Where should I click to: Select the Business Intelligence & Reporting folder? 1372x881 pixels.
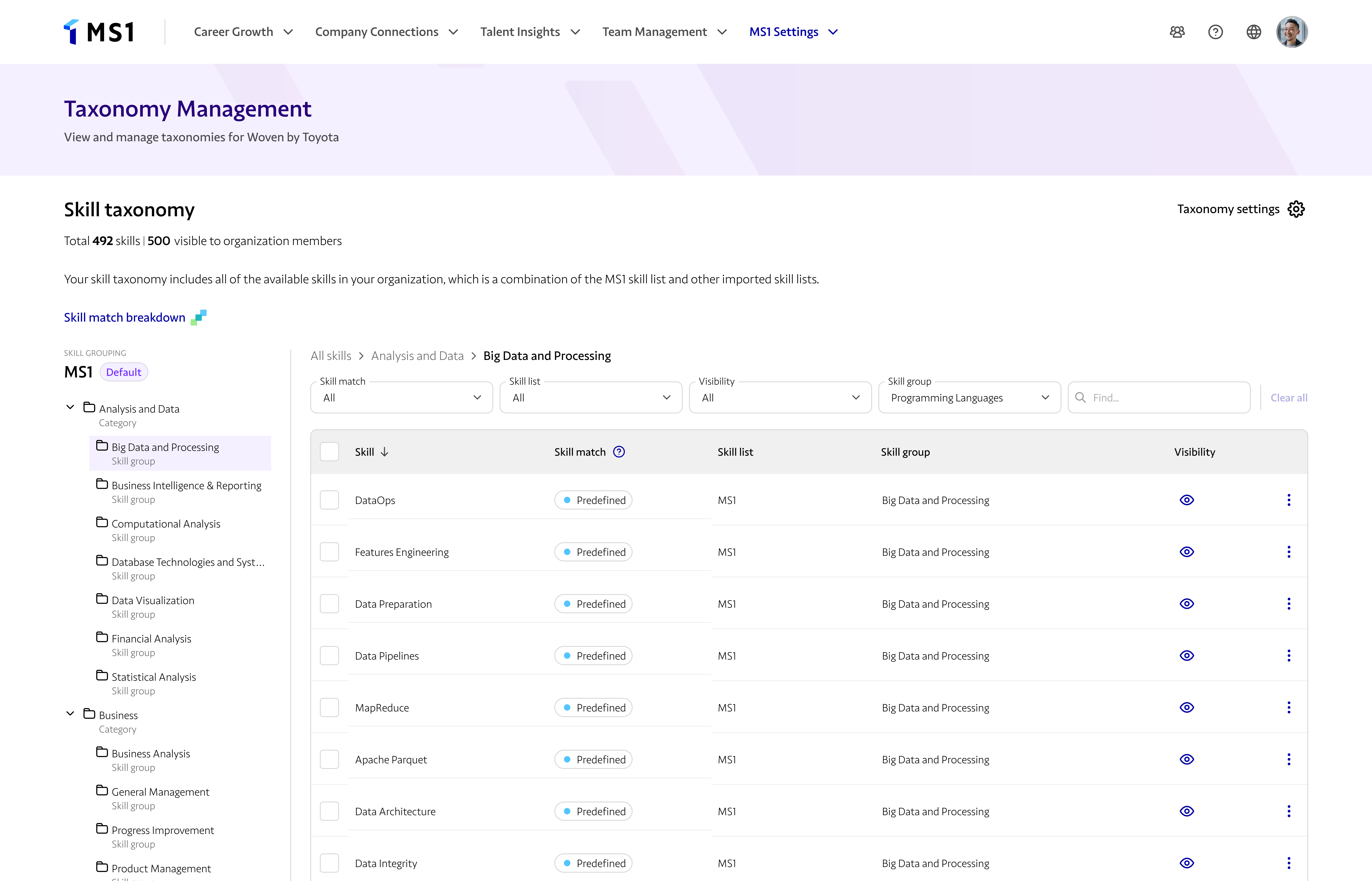pos(180,491)
